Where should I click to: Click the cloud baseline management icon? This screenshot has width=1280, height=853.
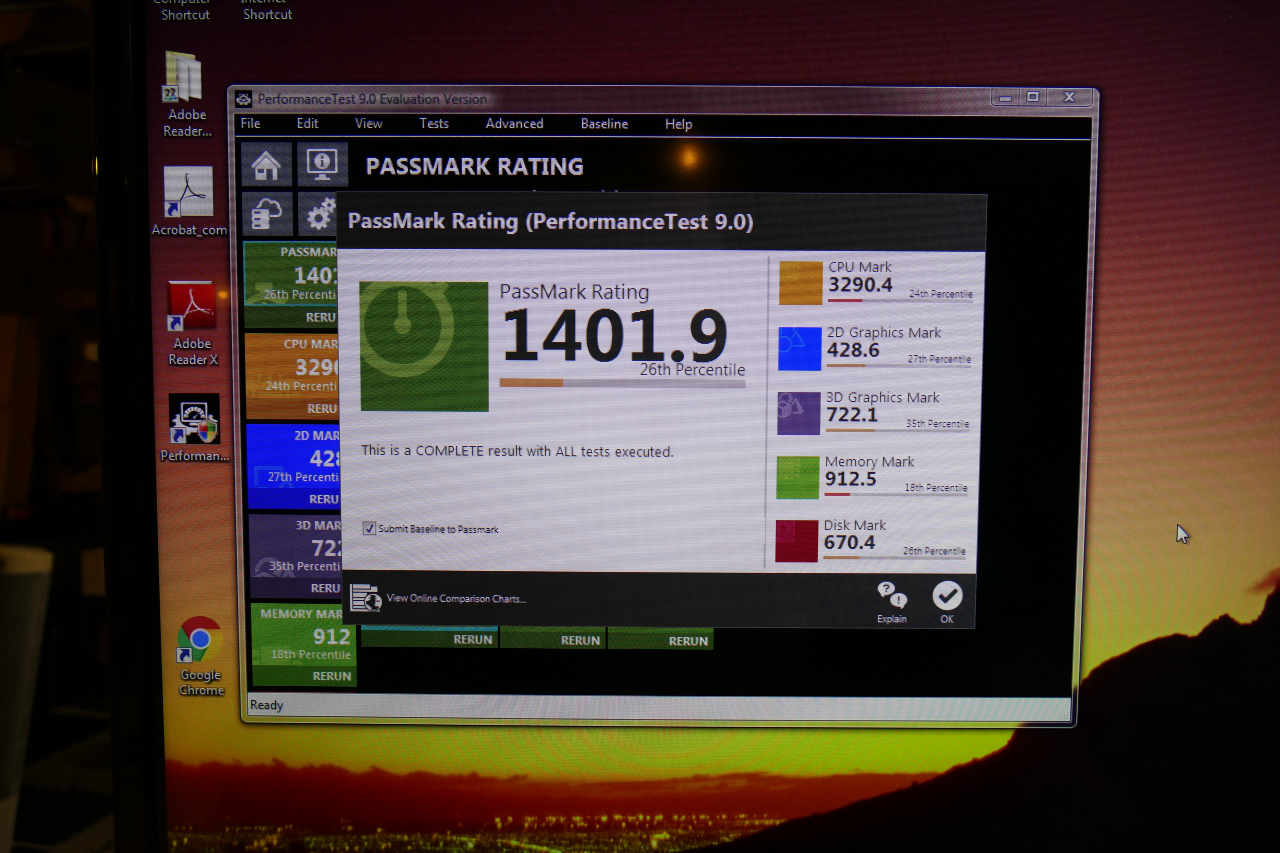point(267,214)
